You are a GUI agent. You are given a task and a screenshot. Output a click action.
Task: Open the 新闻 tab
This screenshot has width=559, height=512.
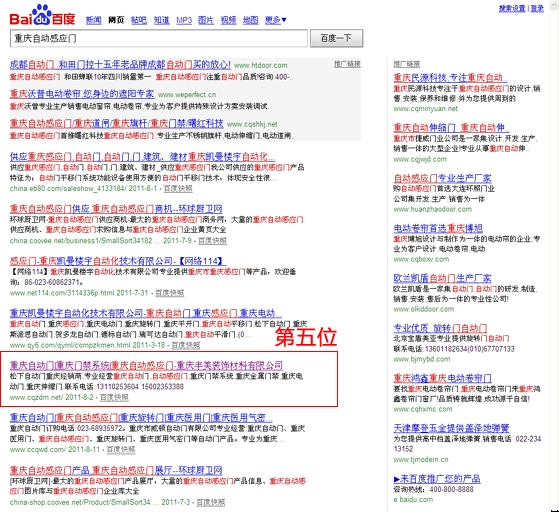click(x=93, y=20)
